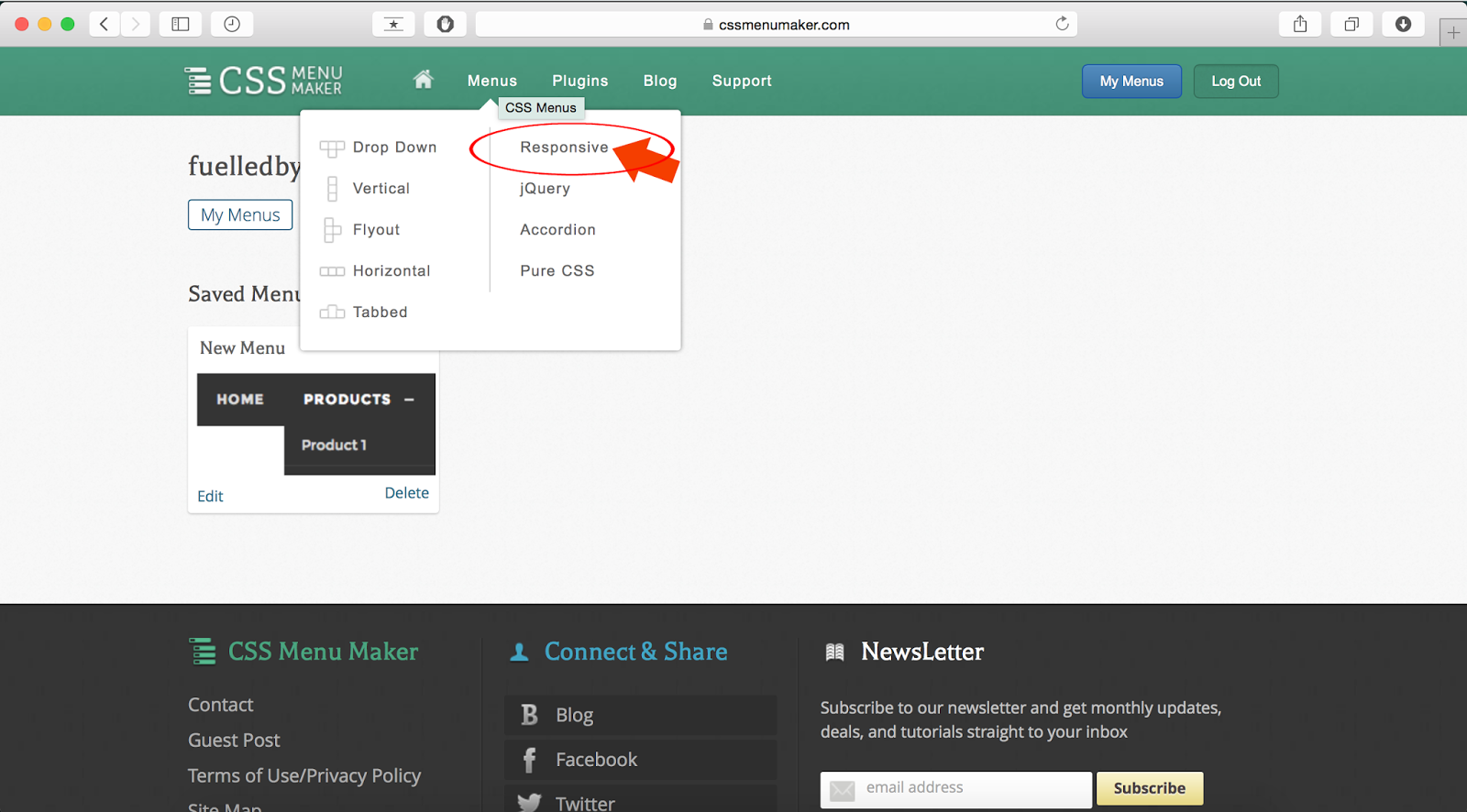
Task: Click the Vertical menu type icon
Action: (x=332, y=189)
